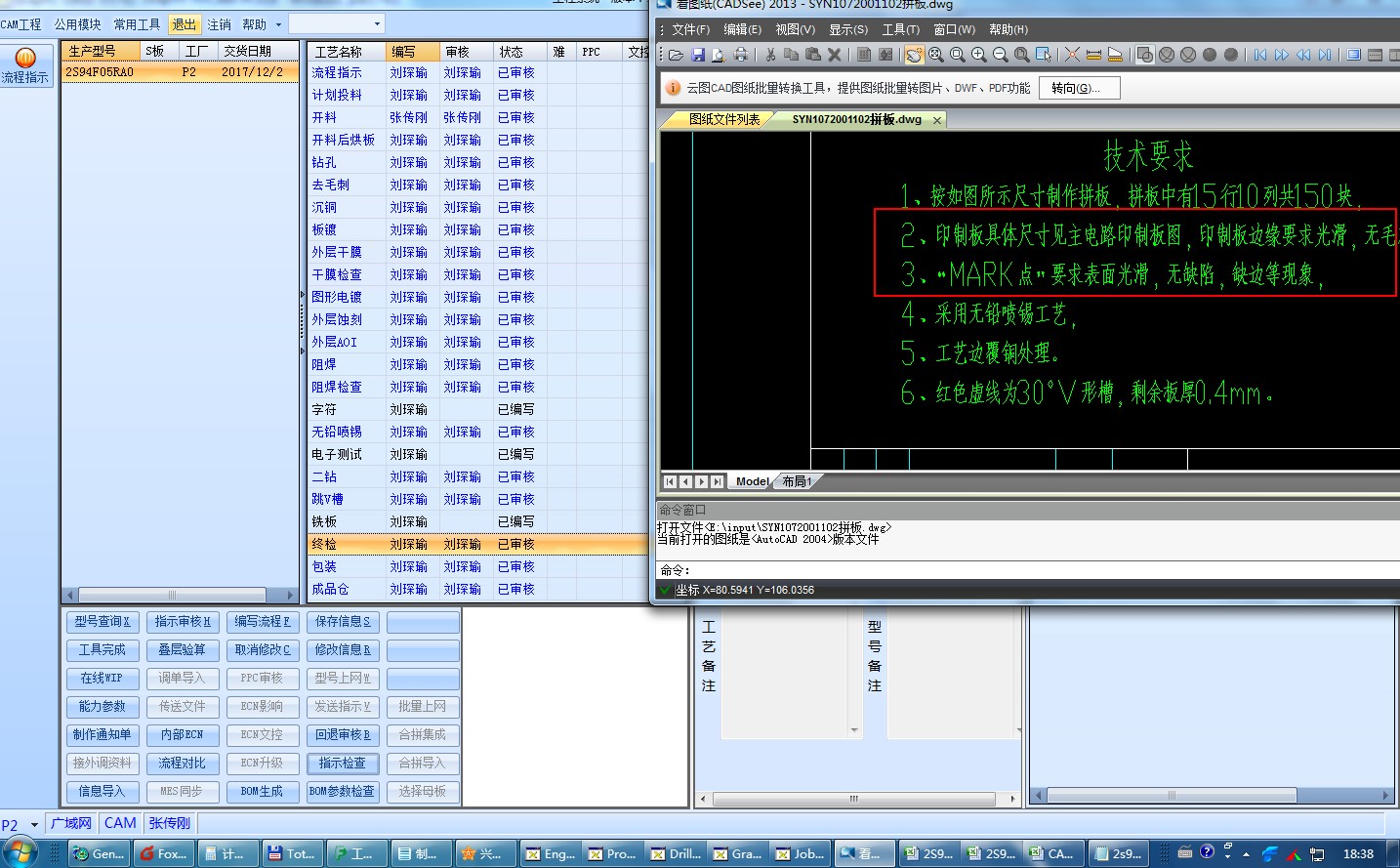Click the 工艺名称 column header
This screenshot has height=868, width=1400.
click(347, 52)
